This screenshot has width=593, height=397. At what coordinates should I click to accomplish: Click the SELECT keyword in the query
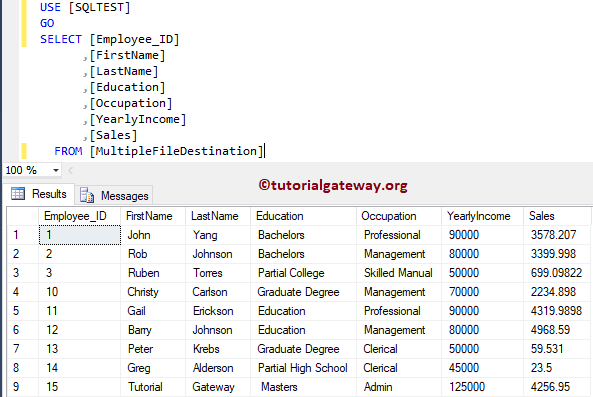(61, 39)
